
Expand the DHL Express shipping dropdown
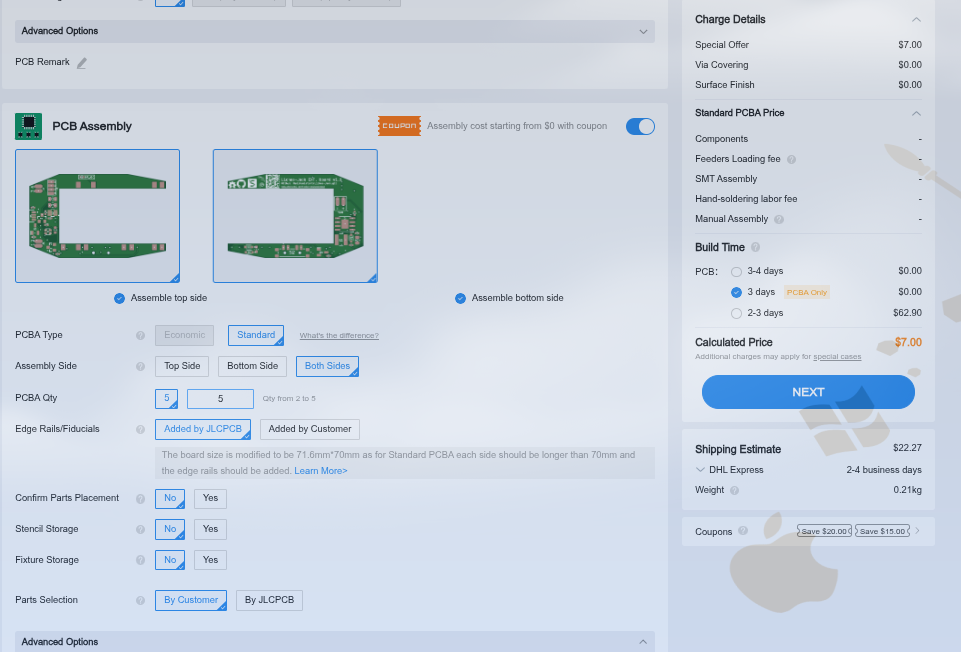coord(701,470)
